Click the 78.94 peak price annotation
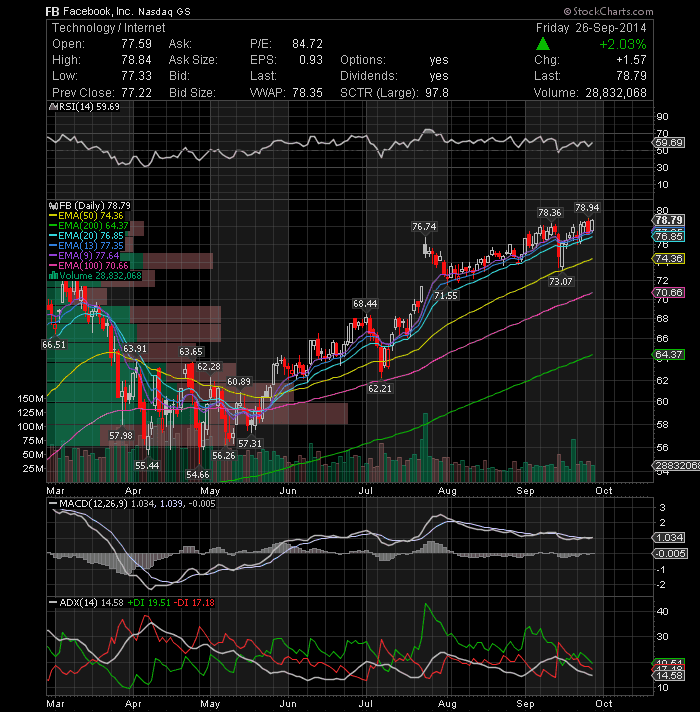The height and width of the screenshot is (712, 700). (x=587, y=208)
